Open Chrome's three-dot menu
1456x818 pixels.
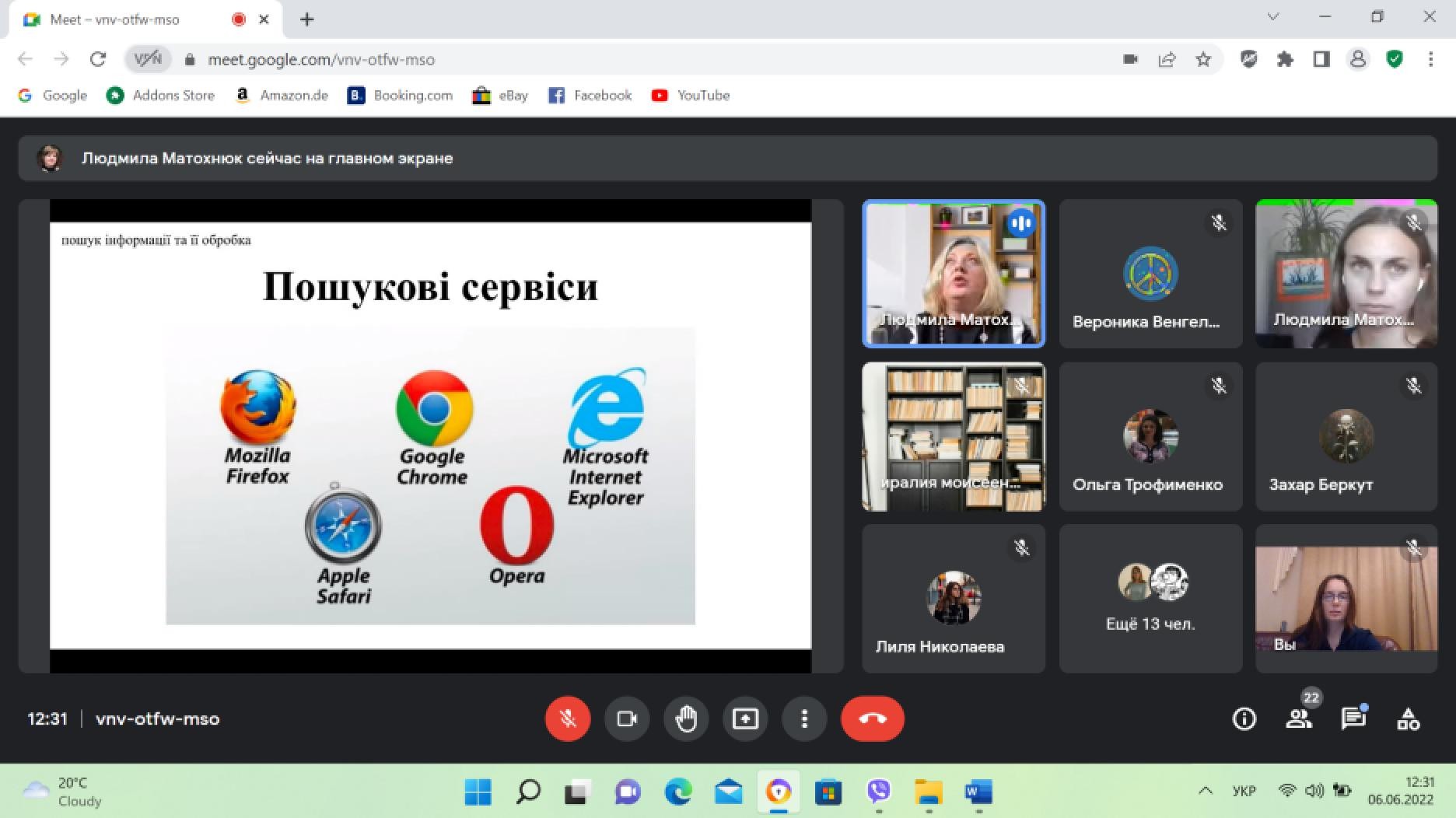(1430, 60)
